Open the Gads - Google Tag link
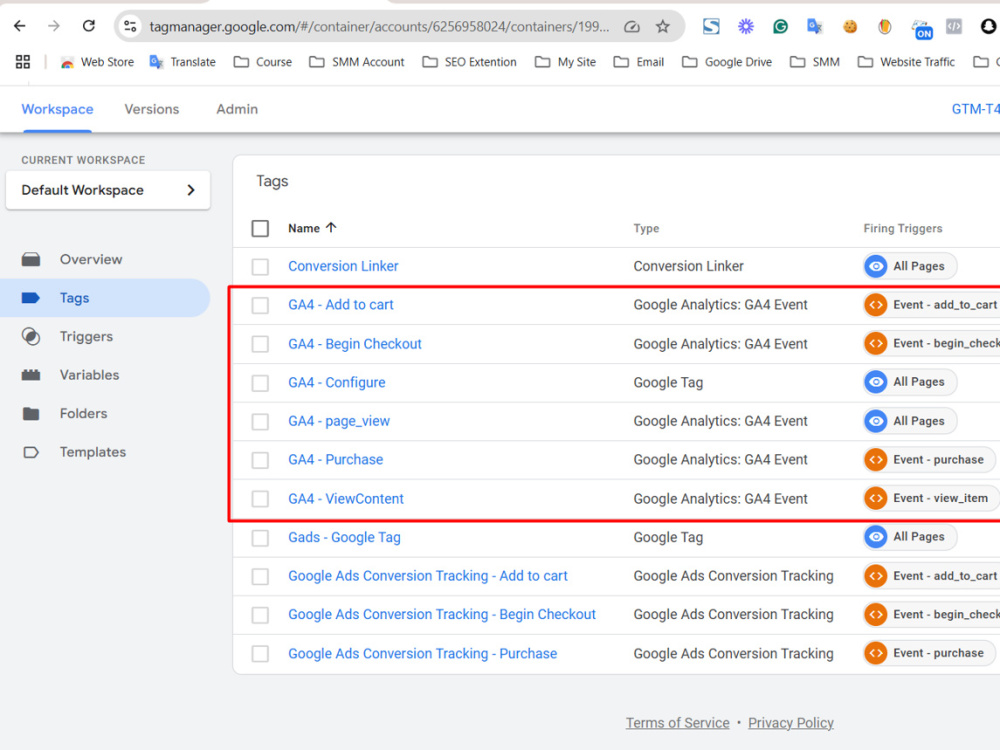1000x750 pixels. point(344,538)
